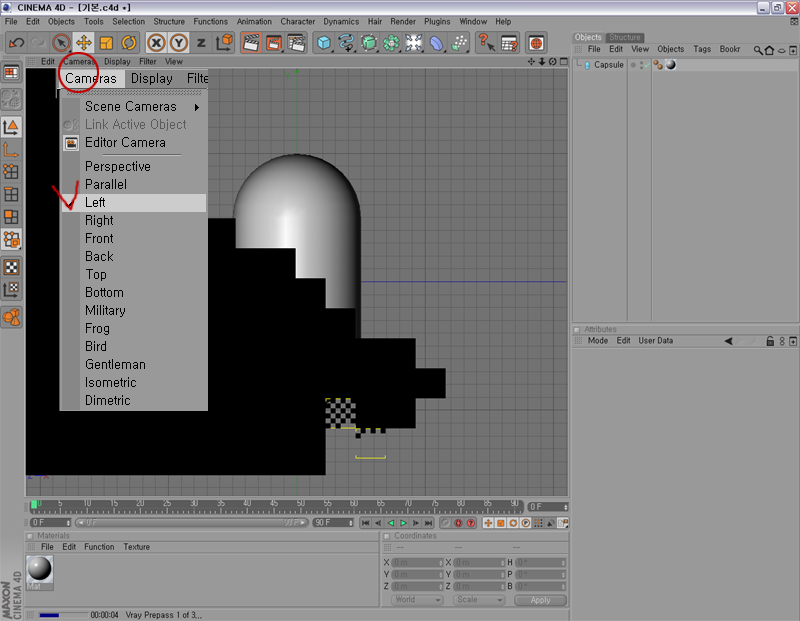Image resolution: width=800 pixels, height=621 pixels.
Task: Select the Rotate tool
Action: click(x=129, y=43)
